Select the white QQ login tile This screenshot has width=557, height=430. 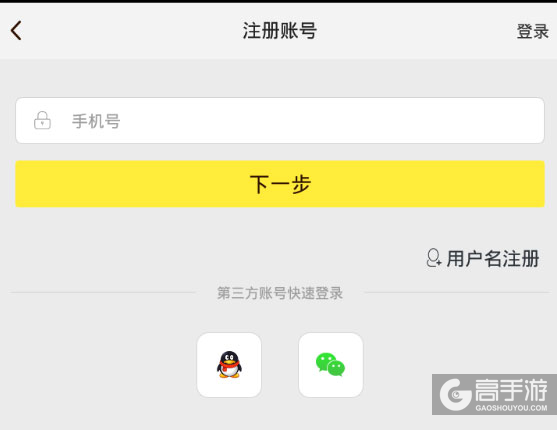point(229,365)
